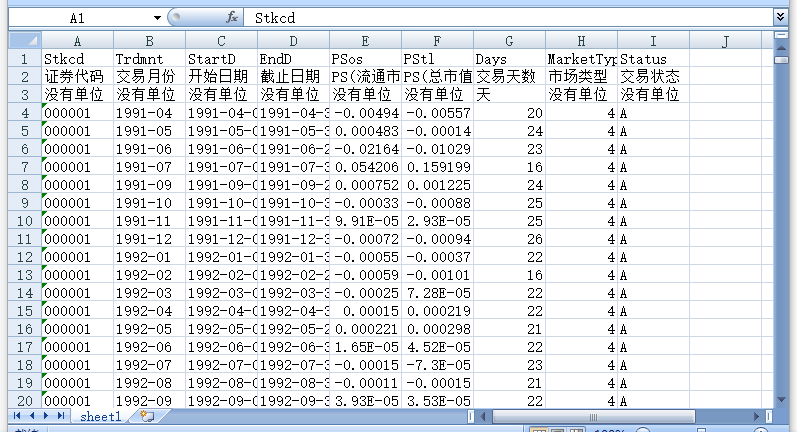Switch to the sheet1 tab
This screenshot has height=432, width=797.
[x=101, y=417]
